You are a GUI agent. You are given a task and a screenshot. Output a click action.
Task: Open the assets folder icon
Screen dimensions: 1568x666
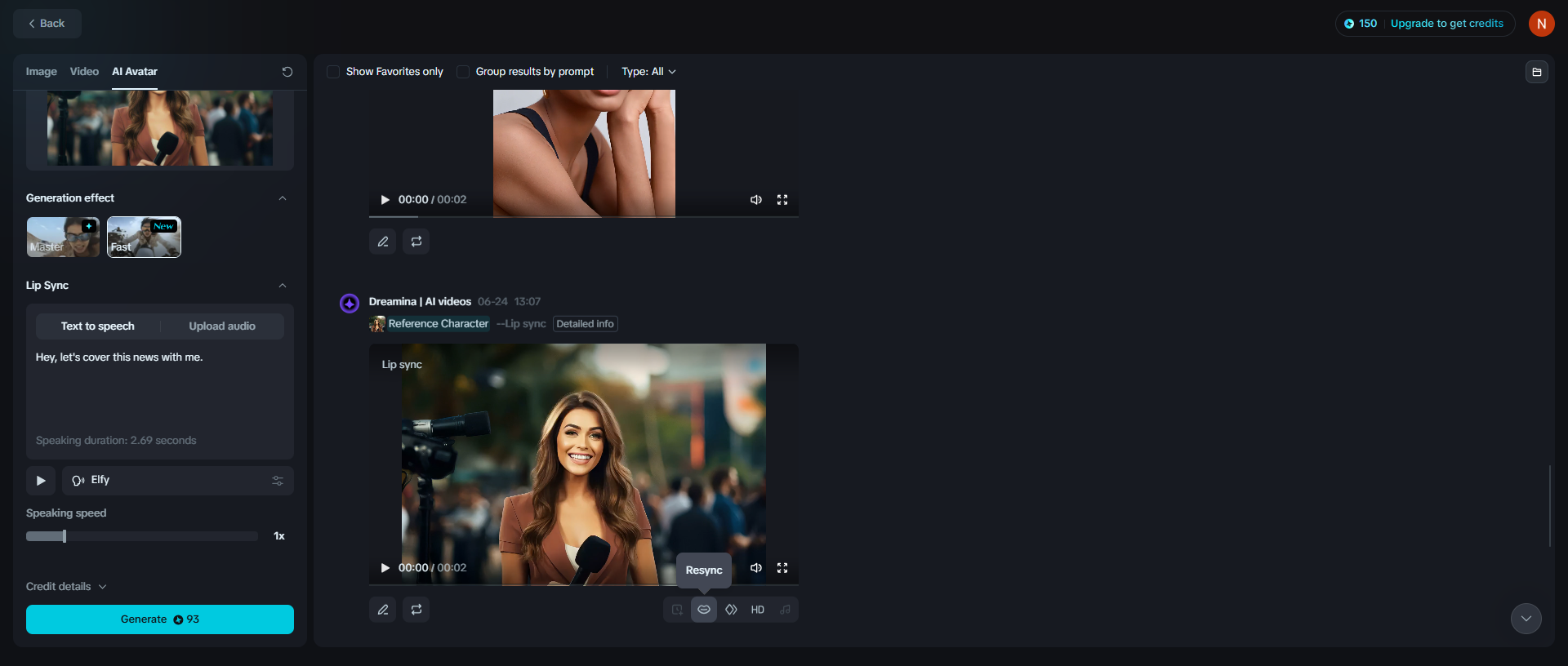pos(1537,72)
